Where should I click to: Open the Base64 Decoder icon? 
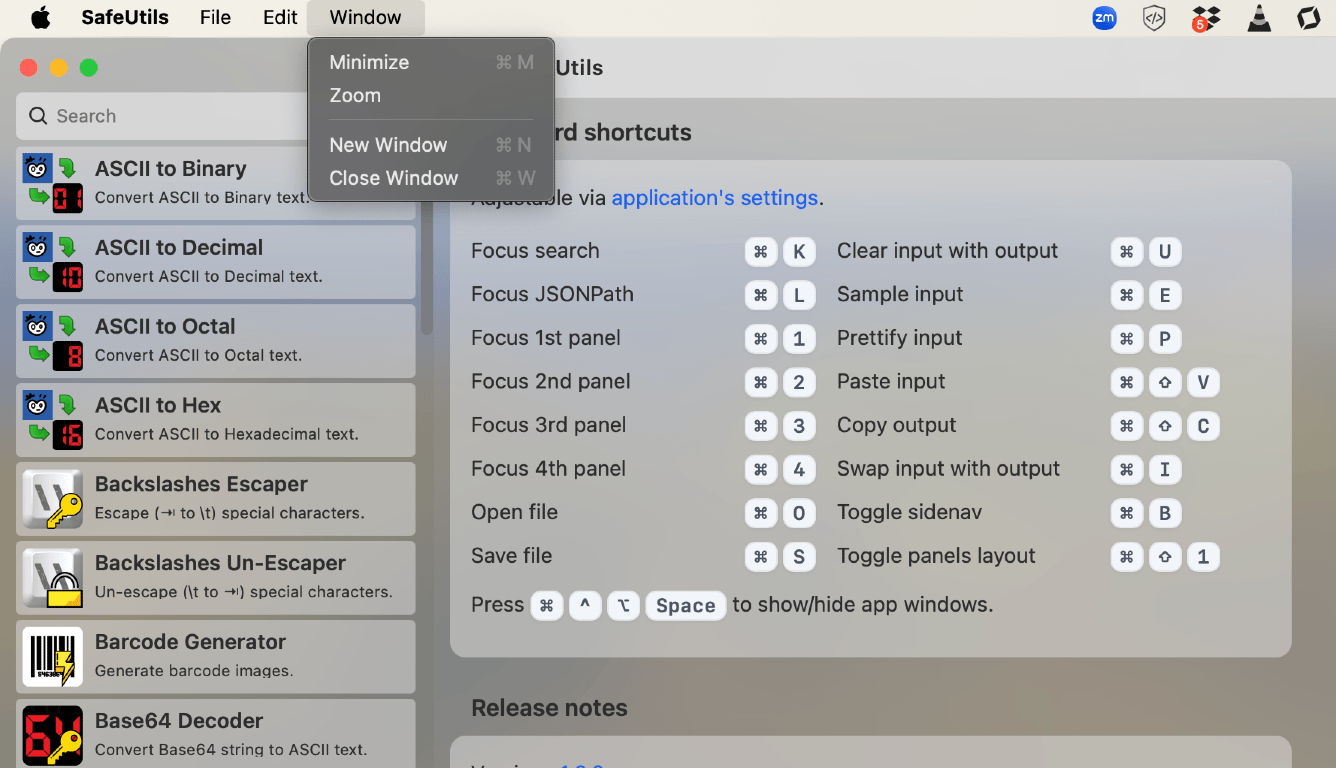click(x=53, y=736)
